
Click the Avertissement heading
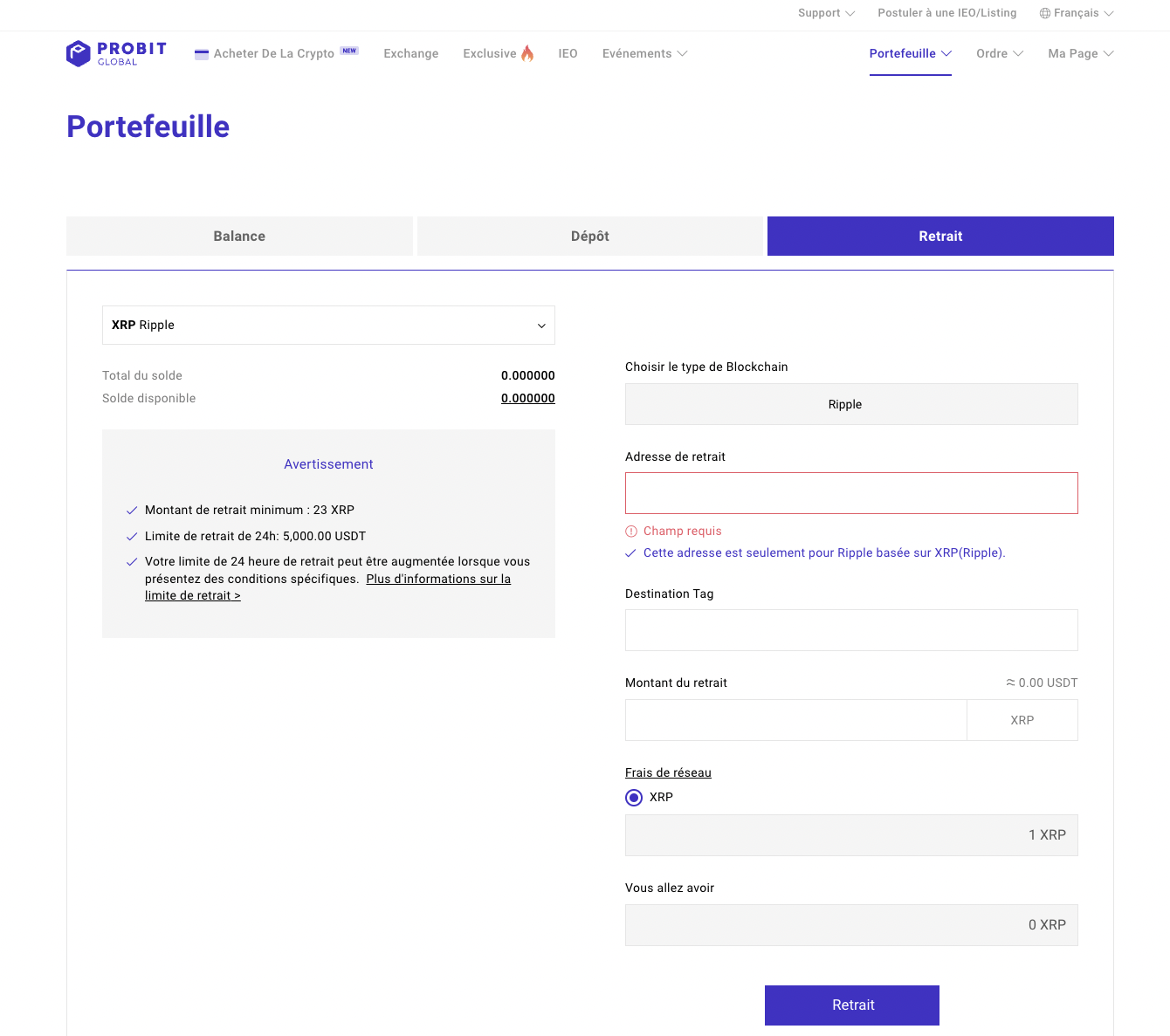click(x=328, y=464)
